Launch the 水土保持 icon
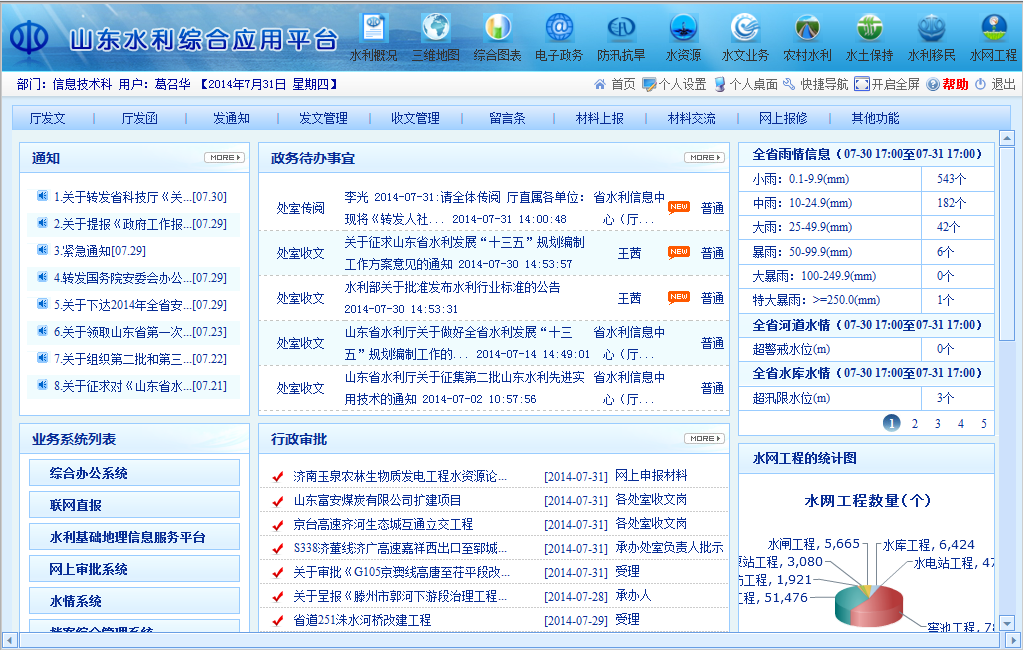 (869, 29)
